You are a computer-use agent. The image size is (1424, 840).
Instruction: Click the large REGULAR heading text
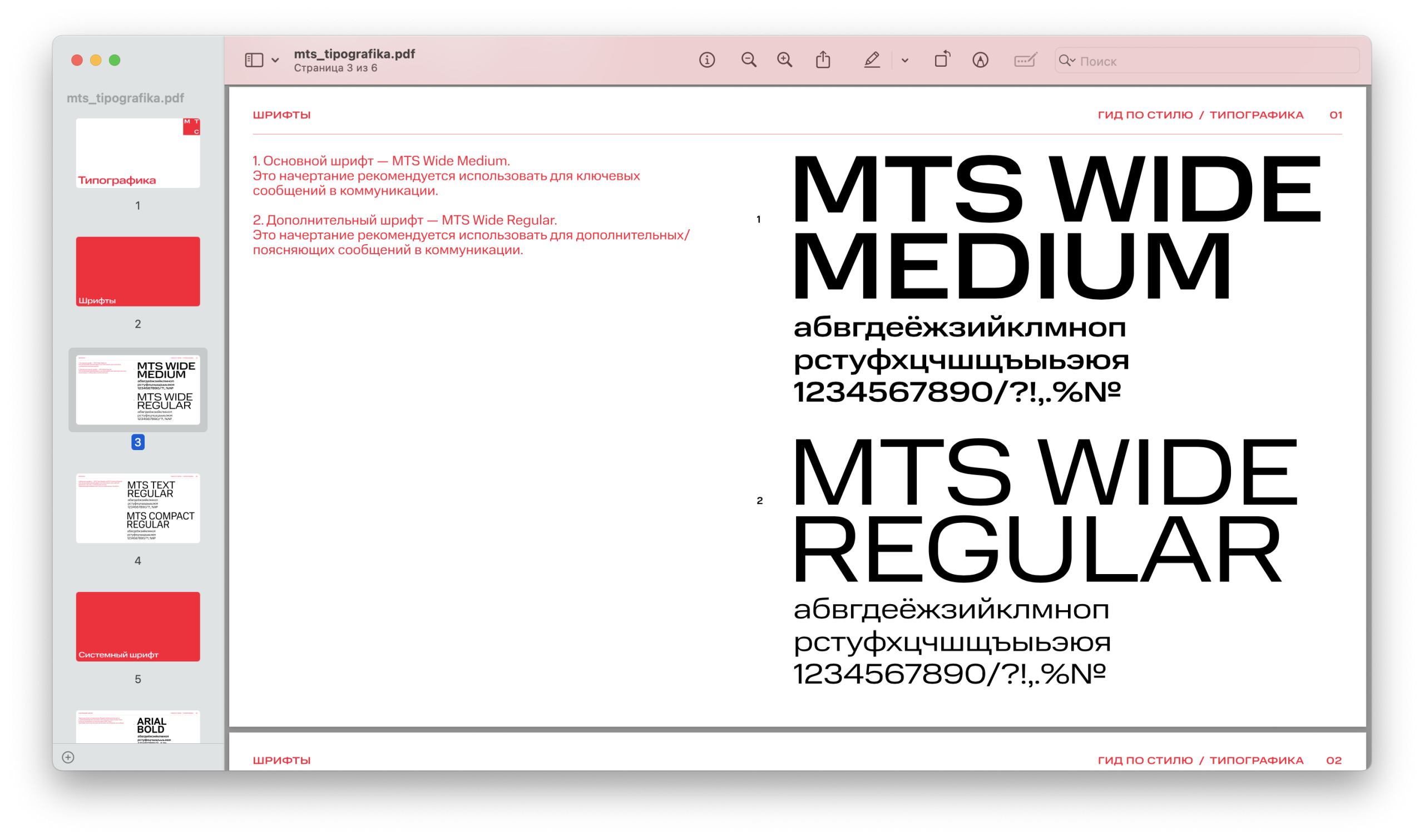click(x=1037, y=550)
